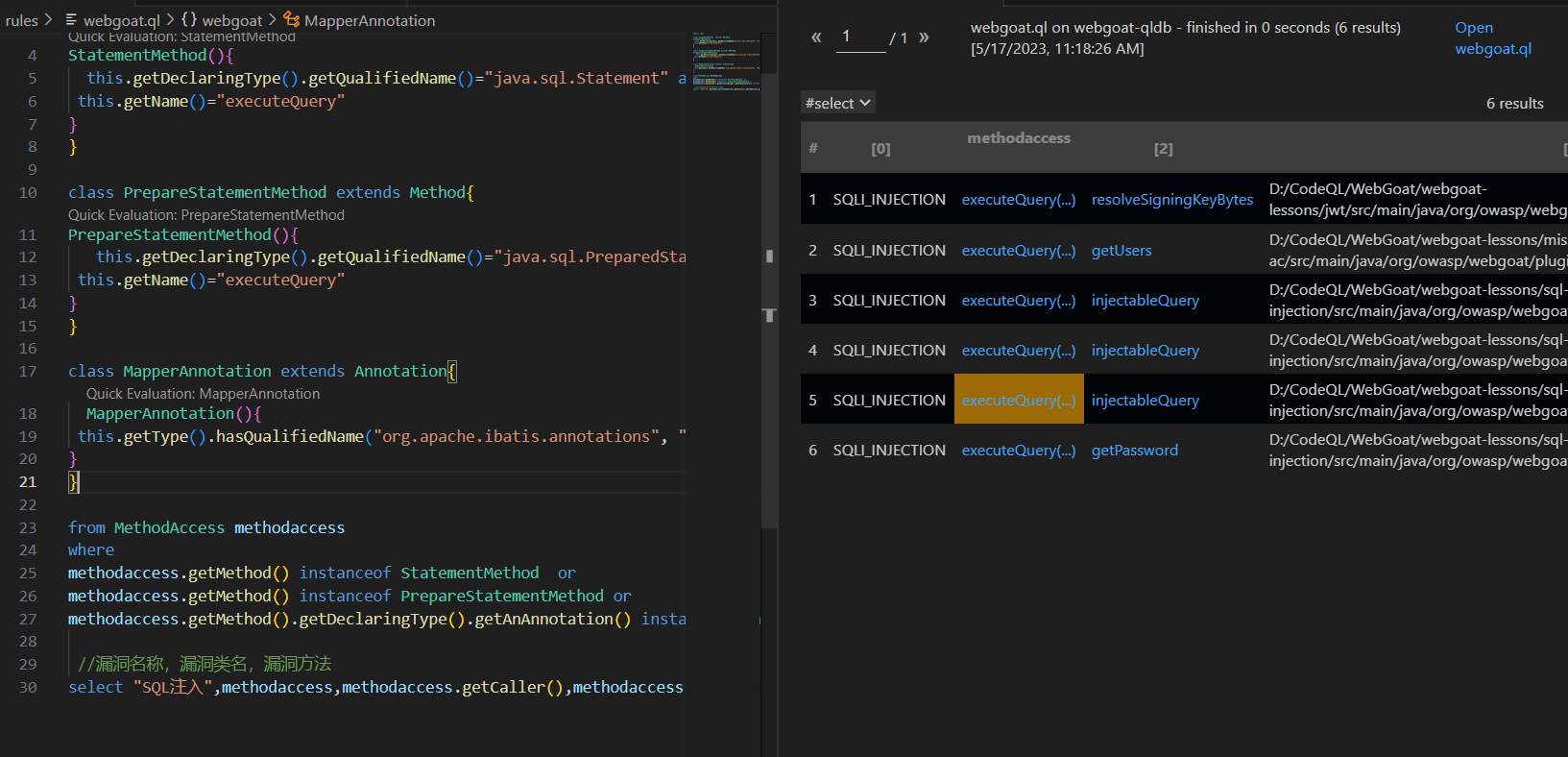Click the webgoat.ql breadcrumb file item

(122, 20)
